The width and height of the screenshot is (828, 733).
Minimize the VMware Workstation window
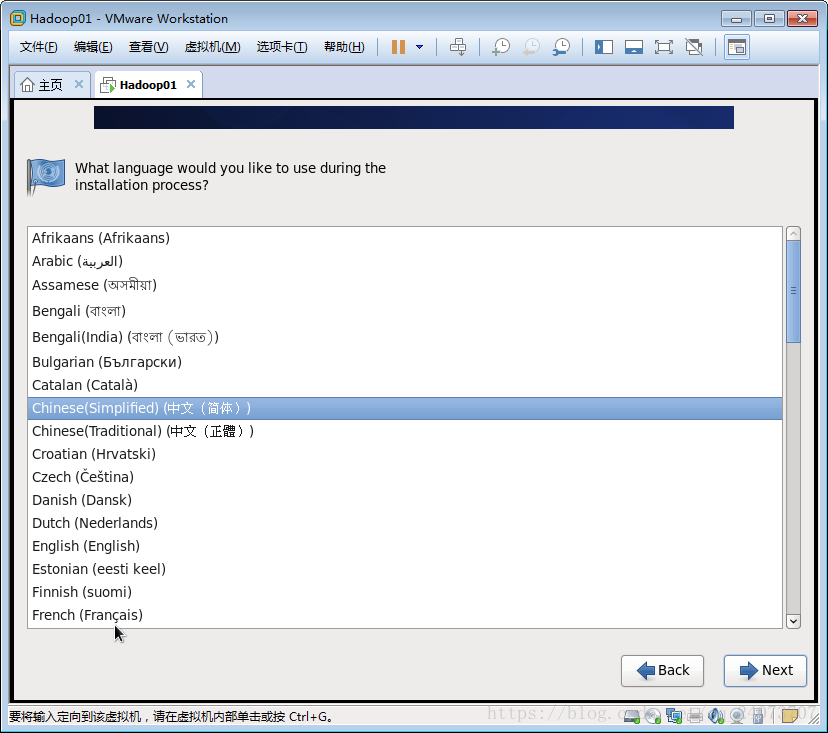[x=736, y=19]
